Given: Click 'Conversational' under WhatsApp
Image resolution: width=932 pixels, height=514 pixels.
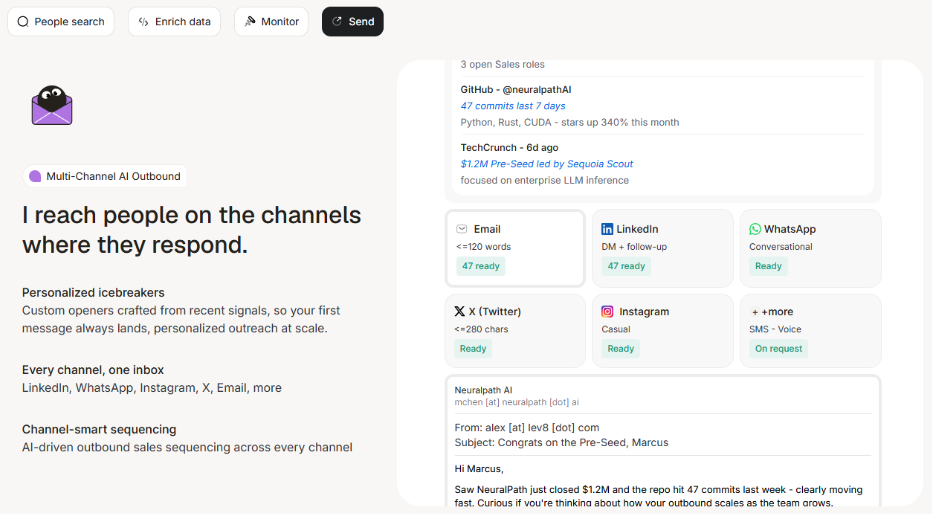Looking at the screenshot, I should (780, 247).
